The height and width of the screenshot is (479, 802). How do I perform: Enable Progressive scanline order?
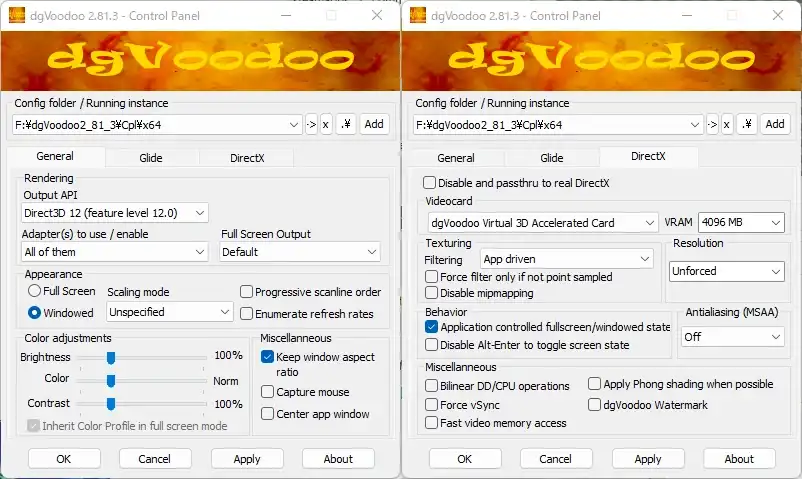click(247, 292)
